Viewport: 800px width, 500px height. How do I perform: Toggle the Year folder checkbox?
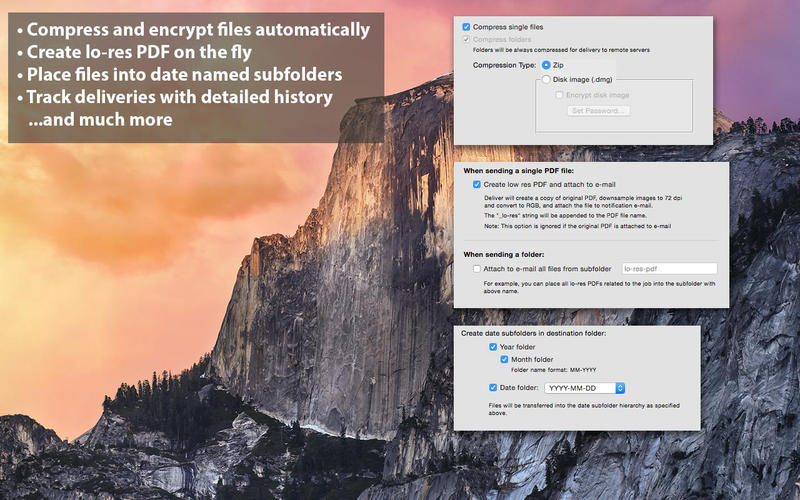click(x=494, y=347)
